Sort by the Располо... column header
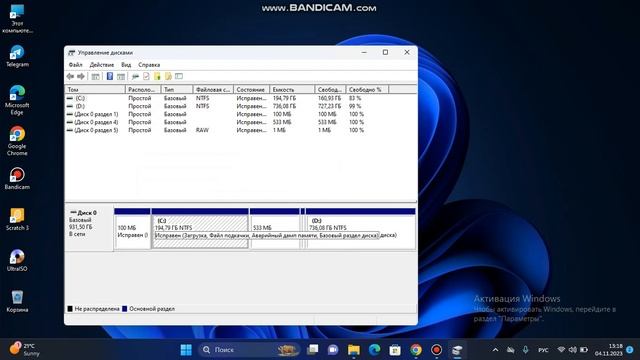 (143, 89)
